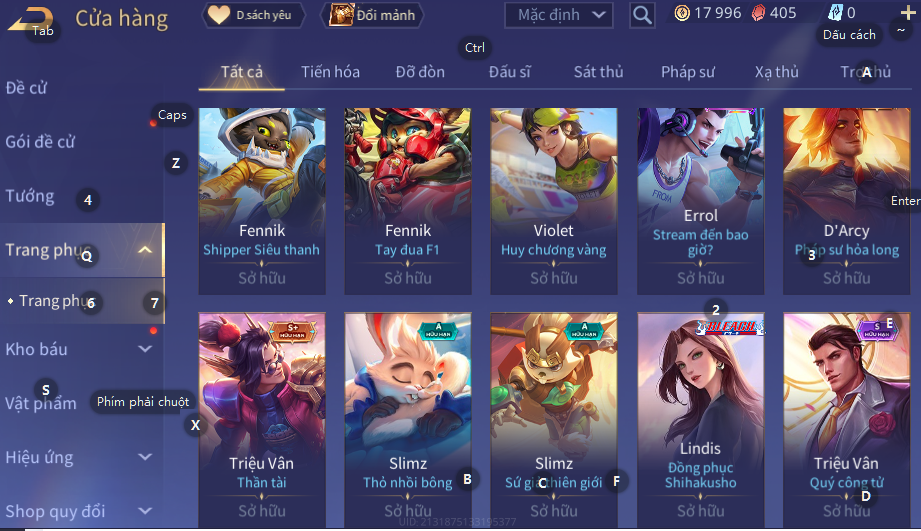This screenshot has width=921, height=531.
Task: Expand the Shop quy đổi section
Action: tap(144, 511)
